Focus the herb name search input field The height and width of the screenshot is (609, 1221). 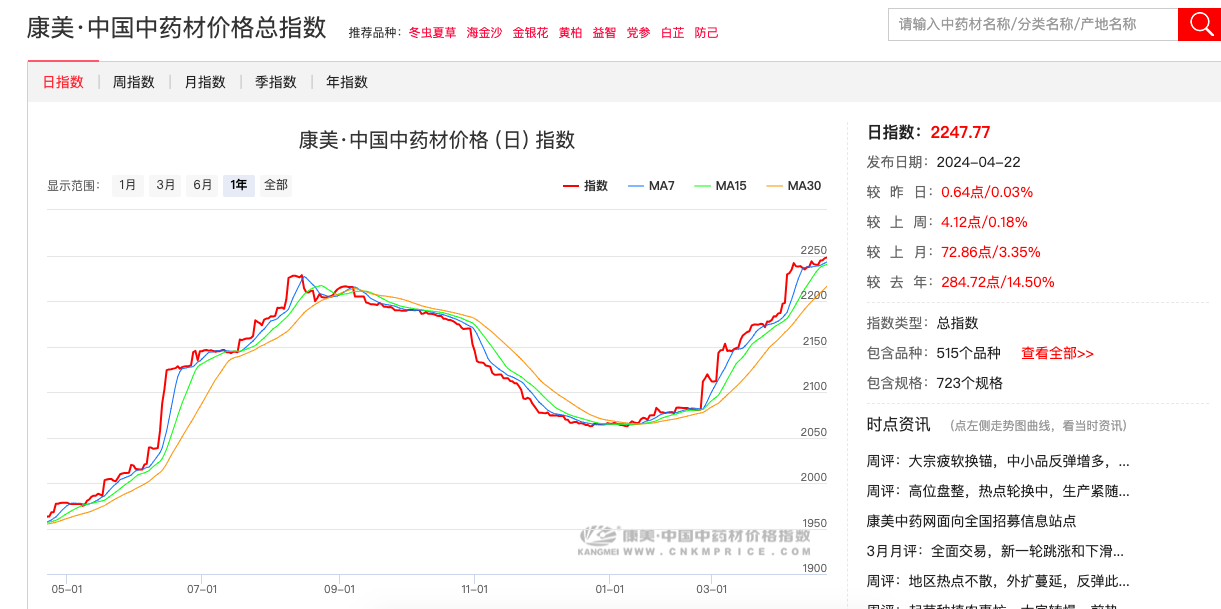pyautogui.click(x=1033, y=24)
